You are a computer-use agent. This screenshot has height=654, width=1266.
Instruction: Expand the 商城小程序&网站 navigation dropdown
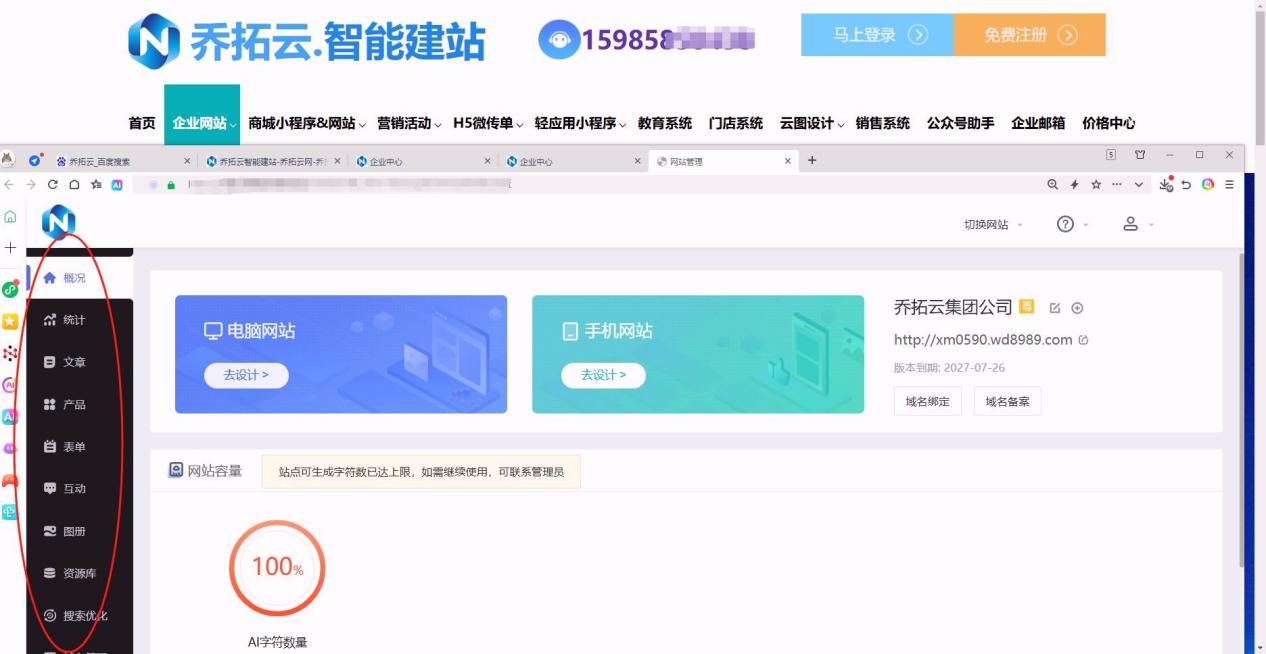pos(308,123)
